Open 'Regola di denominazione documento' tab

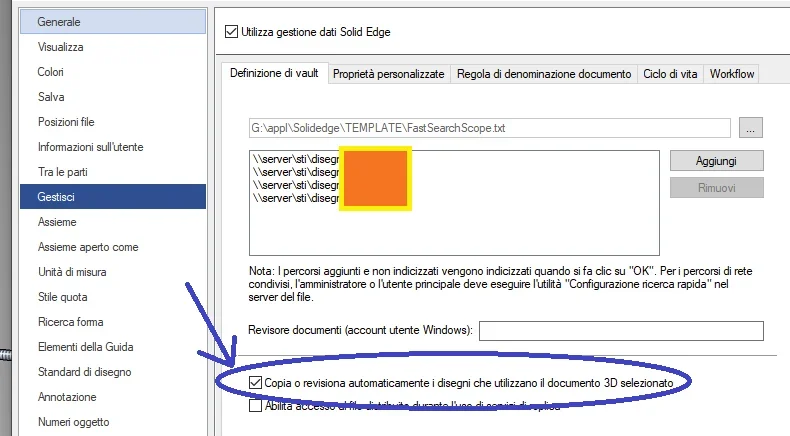tap(544, 74)
